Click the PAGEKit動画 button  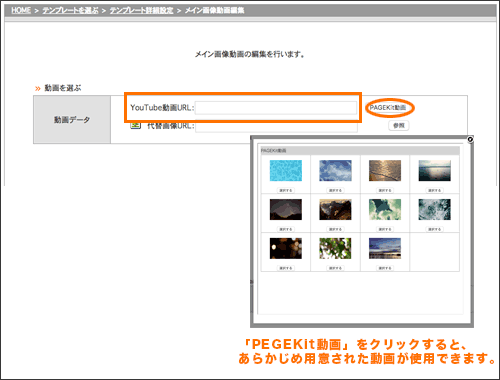pos(388,108)
